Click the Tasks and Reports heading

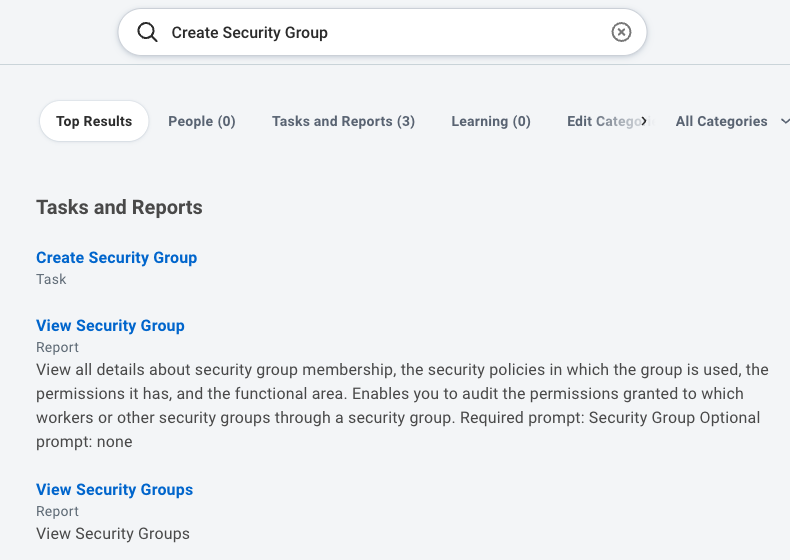click(119, 207)
